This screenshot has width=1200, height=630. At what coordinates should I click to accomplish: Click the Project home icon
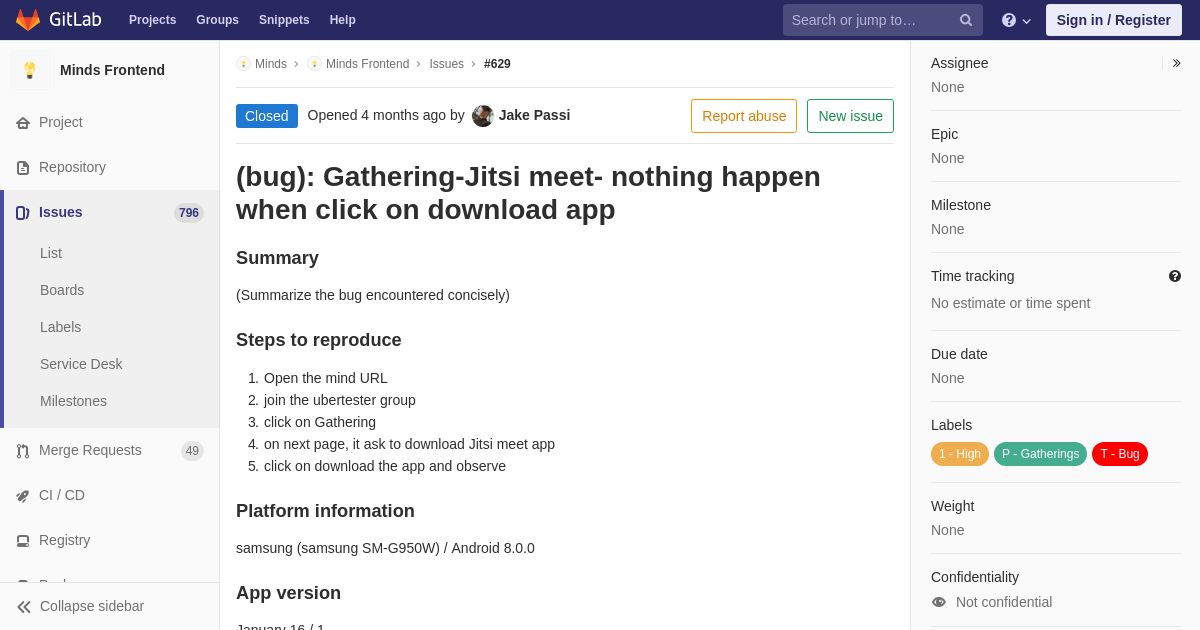coord(23,123)
